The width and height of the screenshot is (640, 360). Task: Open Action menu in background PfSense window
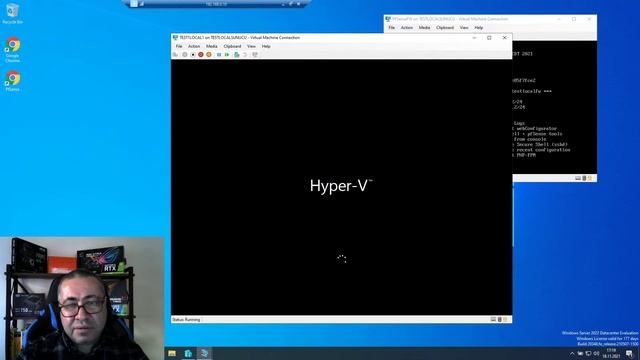(x=407, y=28)
